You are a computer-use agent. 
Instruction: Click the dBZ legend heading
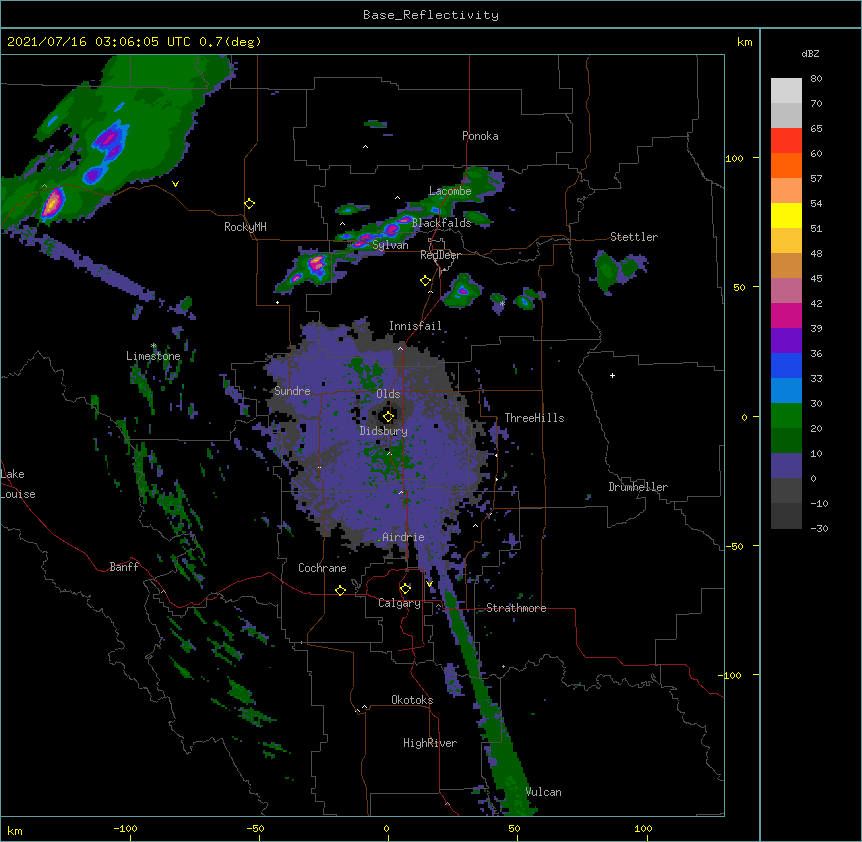810,53
